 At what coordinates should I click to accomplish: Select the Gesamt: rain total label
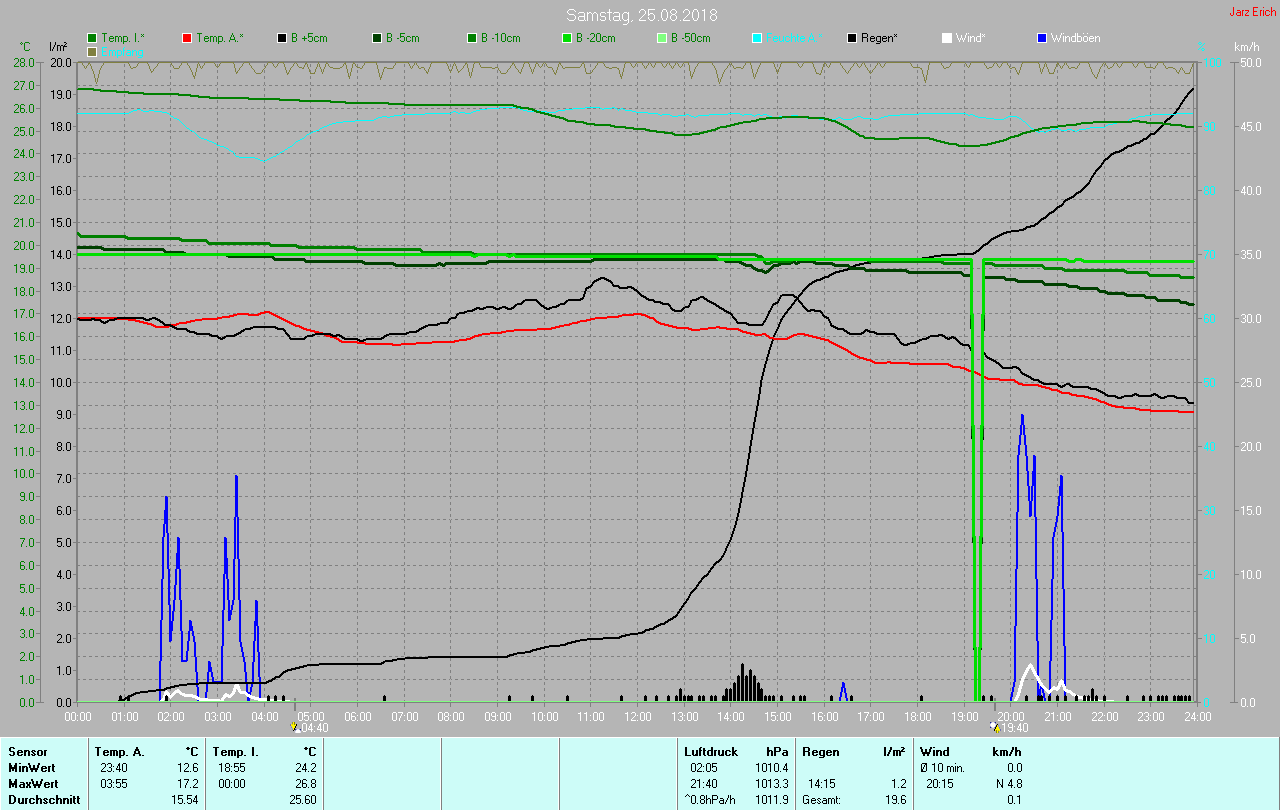tap(821, 800)
